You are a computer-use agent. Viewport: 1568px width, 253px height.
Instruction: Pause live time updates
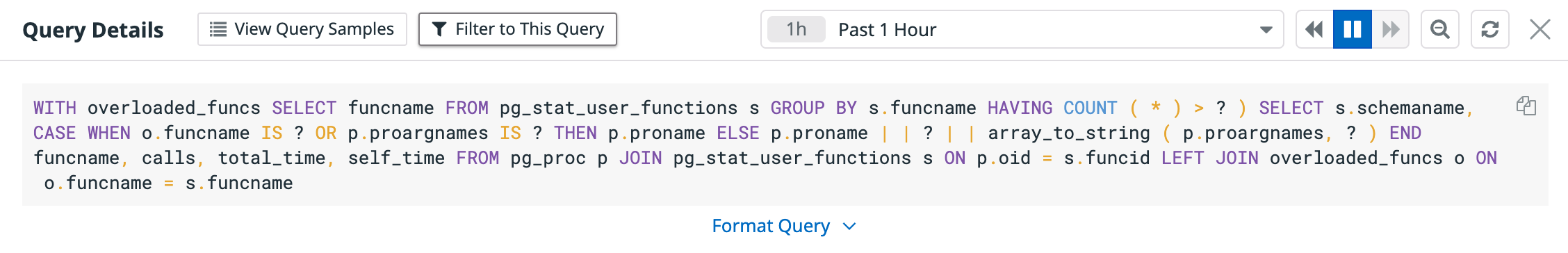point(1353,29)
